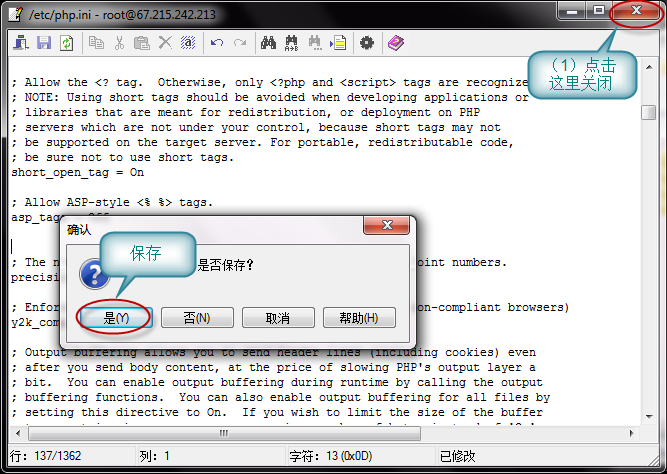Open Find with binoculars icon
The width and height of the screenshot is (667, 474).
coord(268,43)
